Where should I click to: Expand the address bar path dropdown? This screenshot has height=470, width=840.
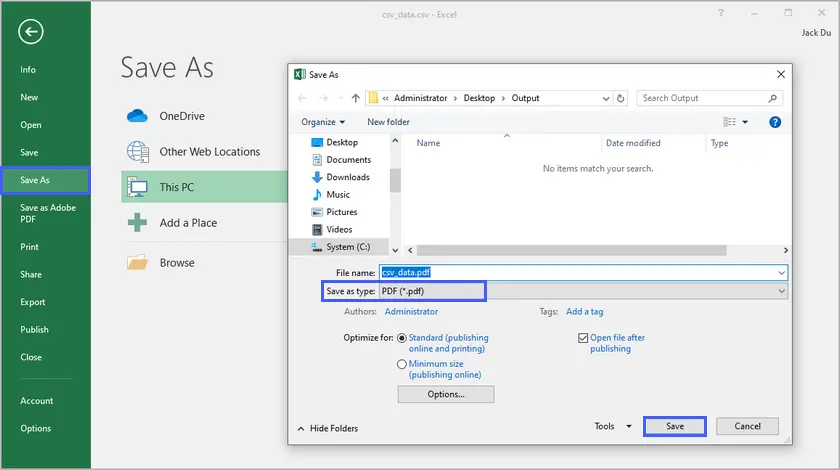pyautogui.click(x=605, y=98)
